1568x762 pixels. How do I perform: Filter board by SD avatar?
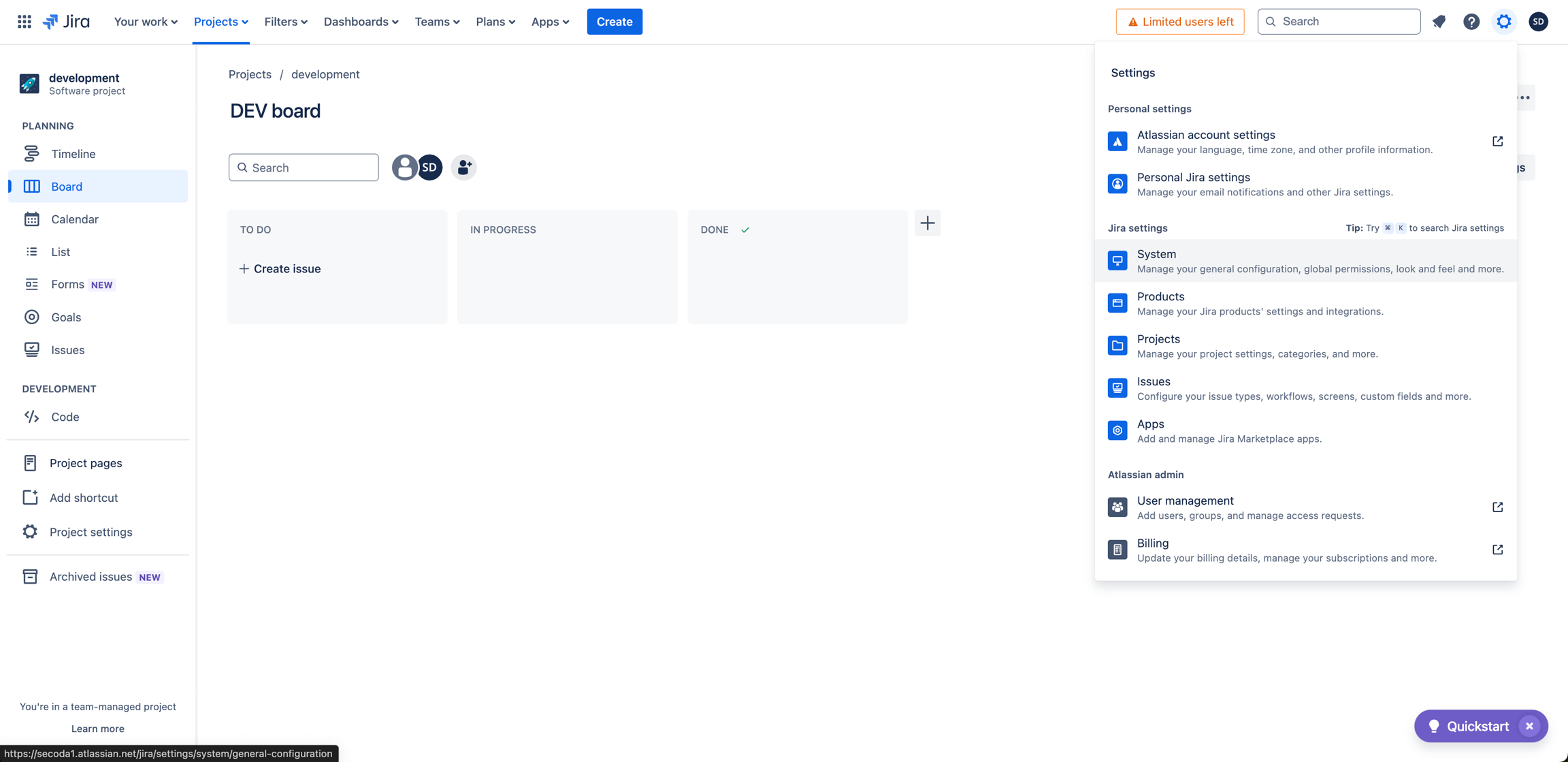click(x=431, y=168)
